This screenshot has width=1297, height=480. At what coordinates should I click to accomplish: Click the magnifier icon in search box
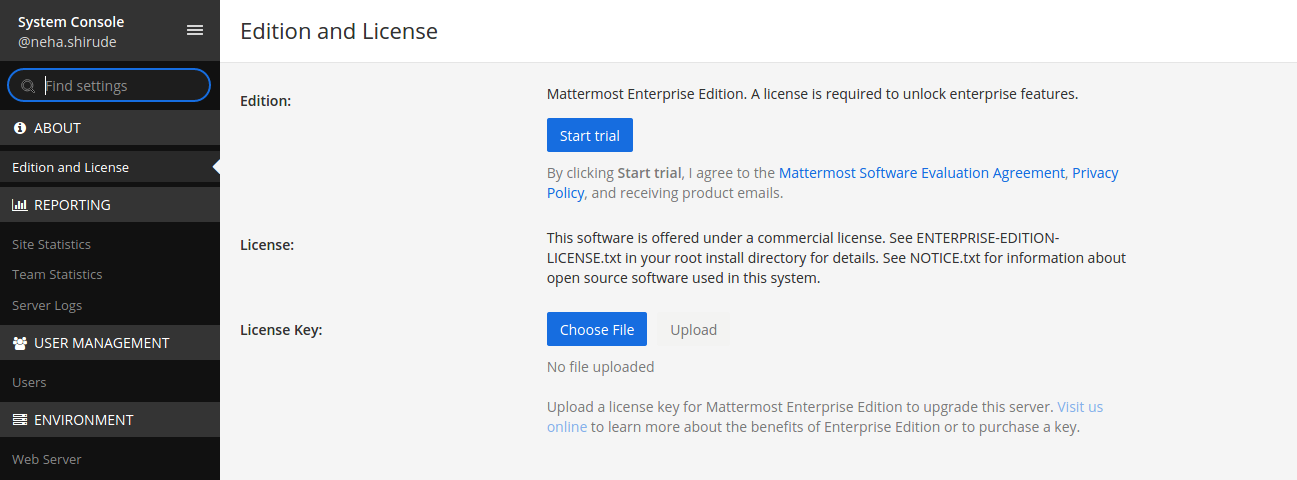point(28,86)
